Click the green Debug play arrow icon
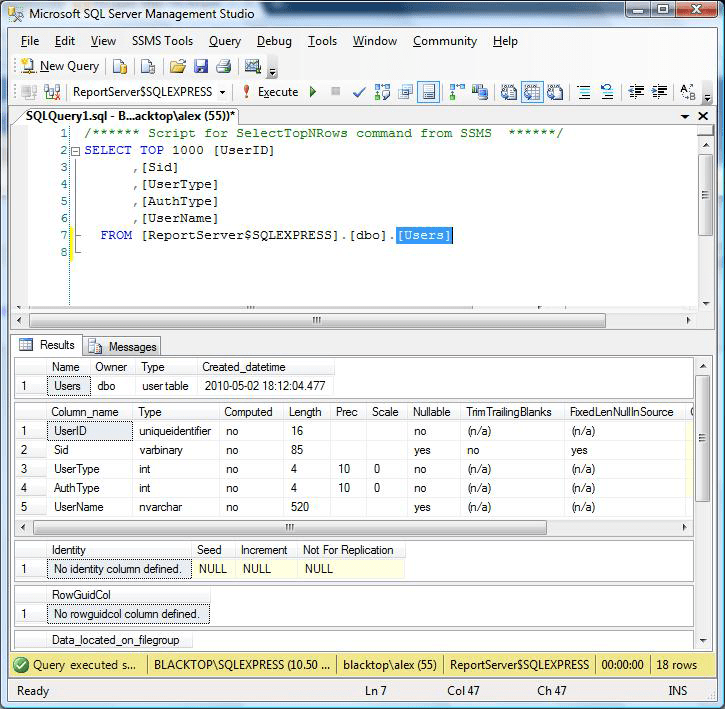The height and width of the screenshot is (709, 725). pyautogui.click(x=313, y=92)
